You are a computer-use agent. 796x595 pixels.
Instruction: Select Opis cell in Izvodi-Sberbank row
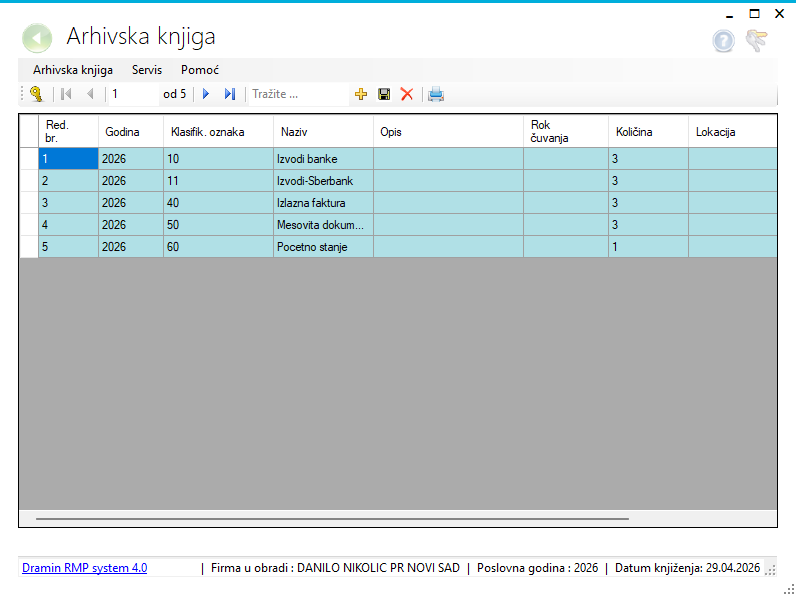click(448, 181)
